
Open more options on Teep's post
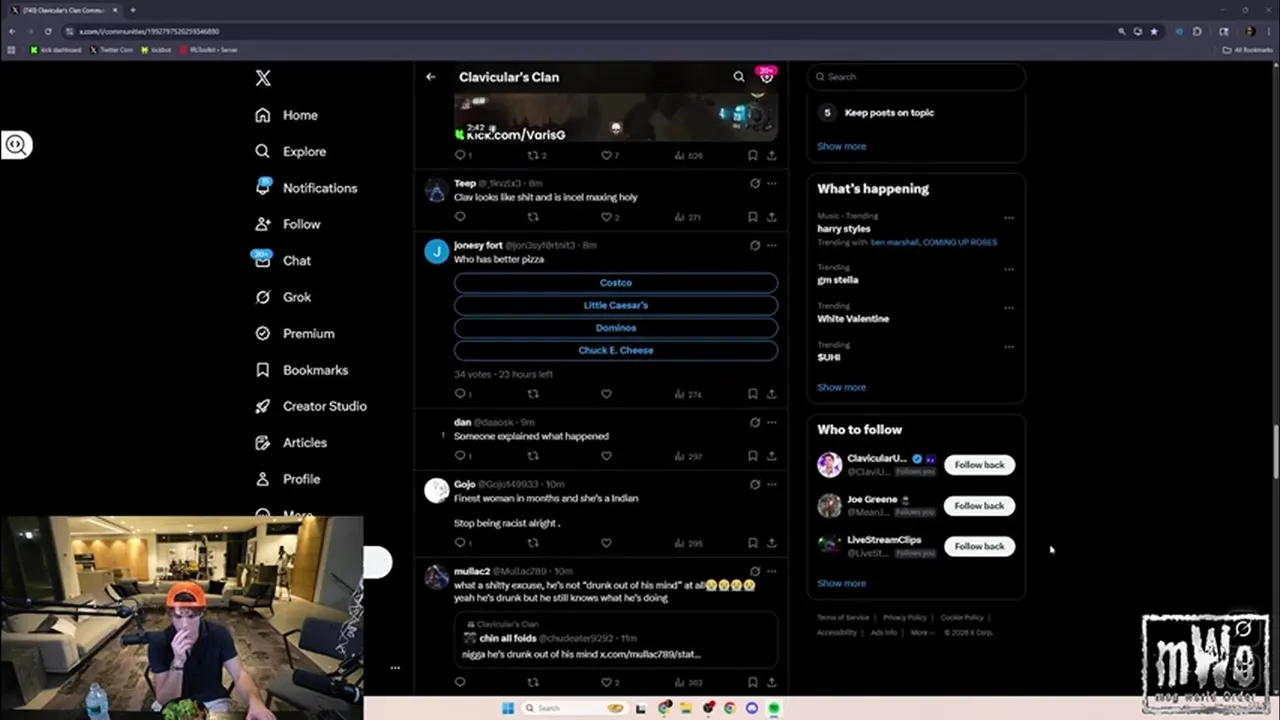click(x=772, y=184)
